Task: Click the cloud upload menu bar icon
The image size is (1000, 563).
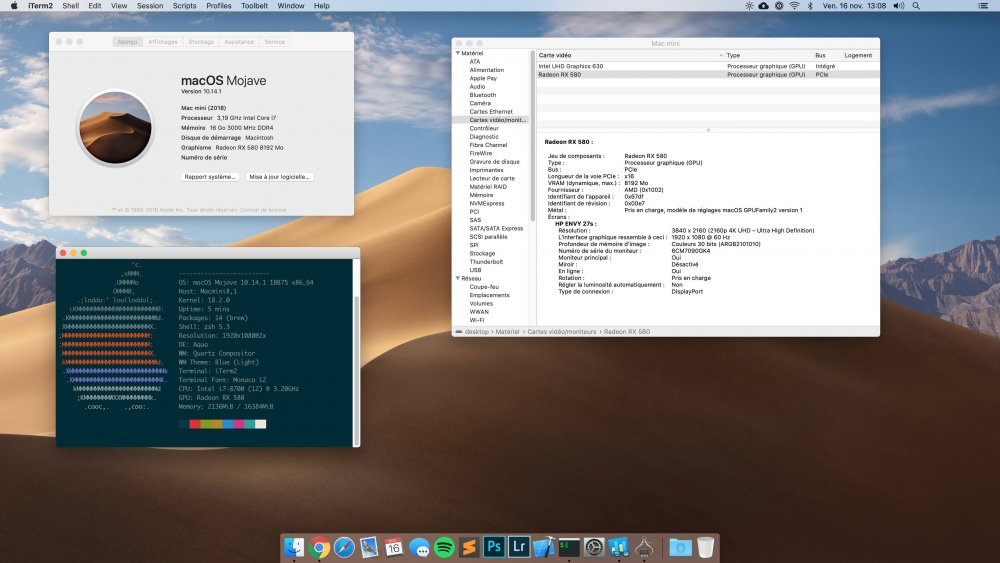Action: (x=763, y=6)
